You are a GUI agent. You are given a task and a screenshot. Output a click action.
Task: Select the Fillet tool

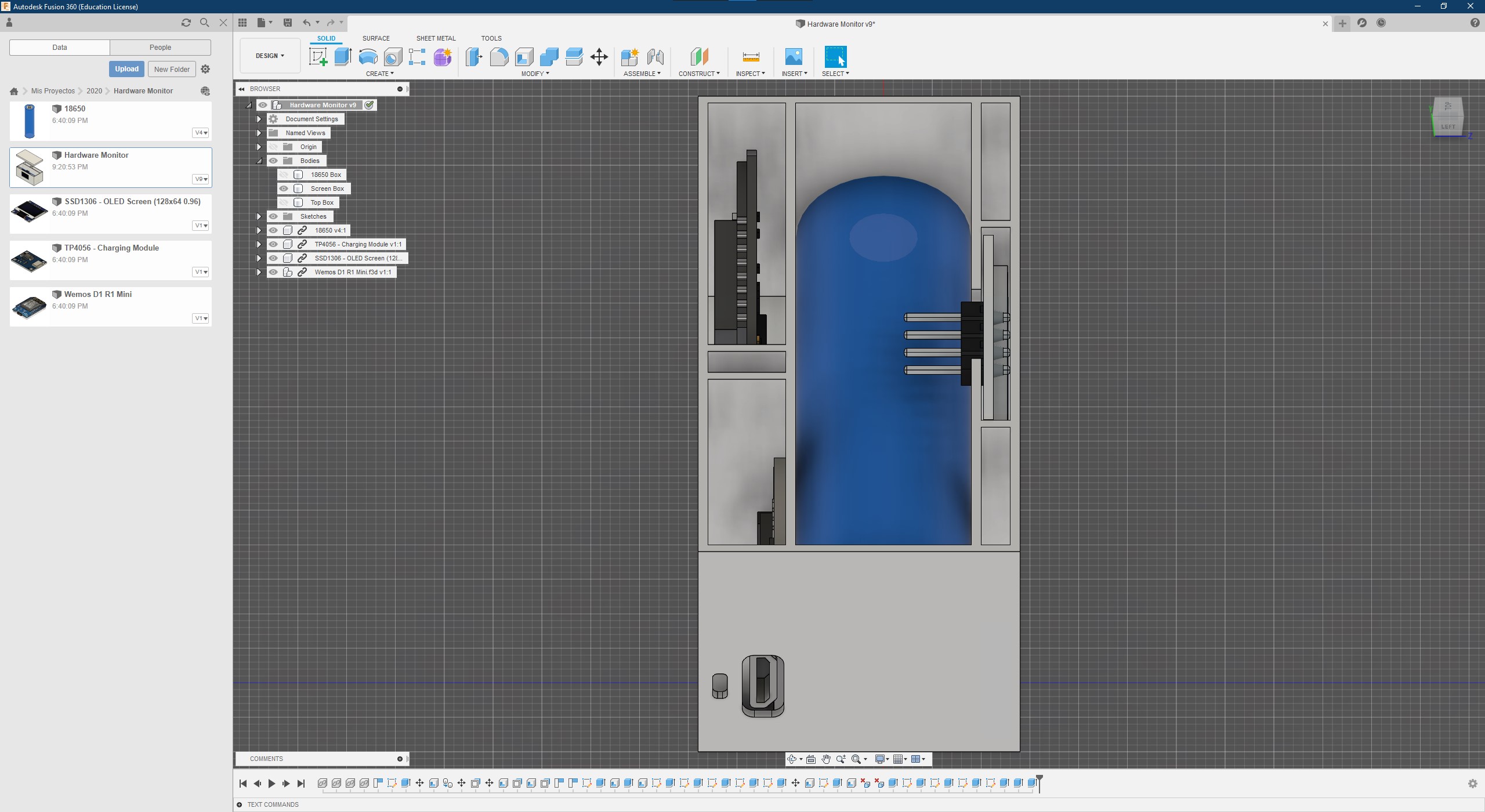tap(499, 57)
